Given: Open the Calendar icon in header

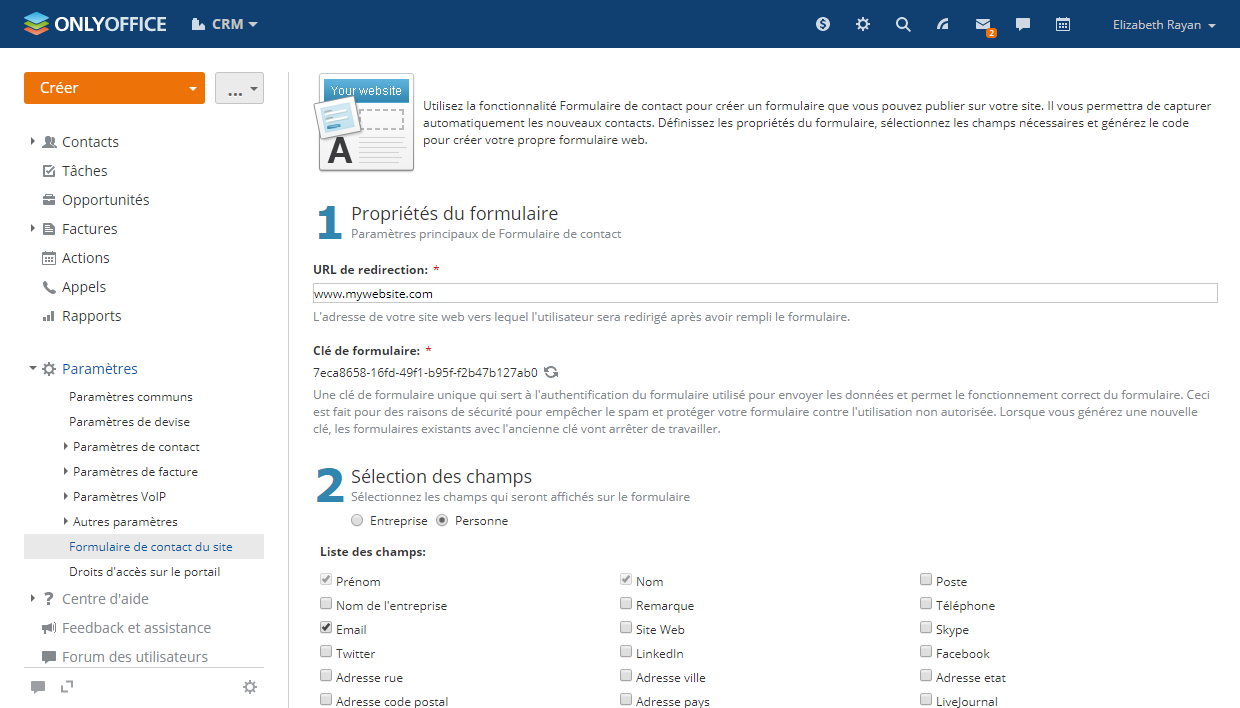Looking at the screenshot, I should [1063, 25].
